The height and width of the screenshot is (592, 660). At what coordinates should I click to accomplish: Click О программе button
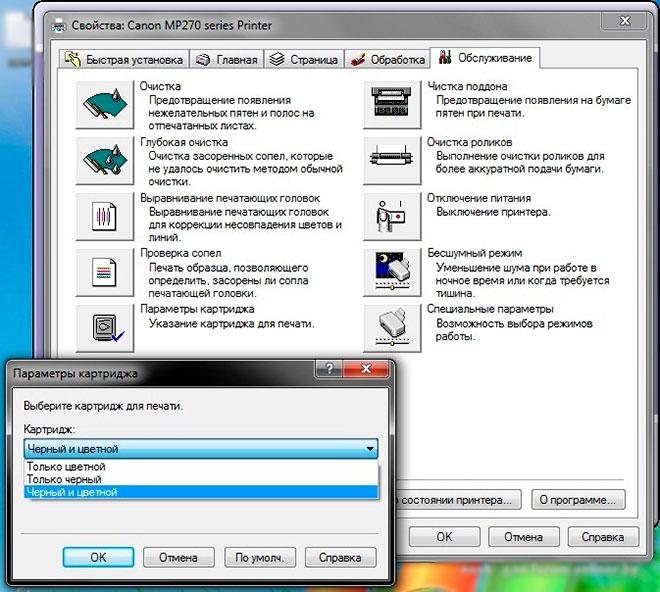(x=578, y=500)
